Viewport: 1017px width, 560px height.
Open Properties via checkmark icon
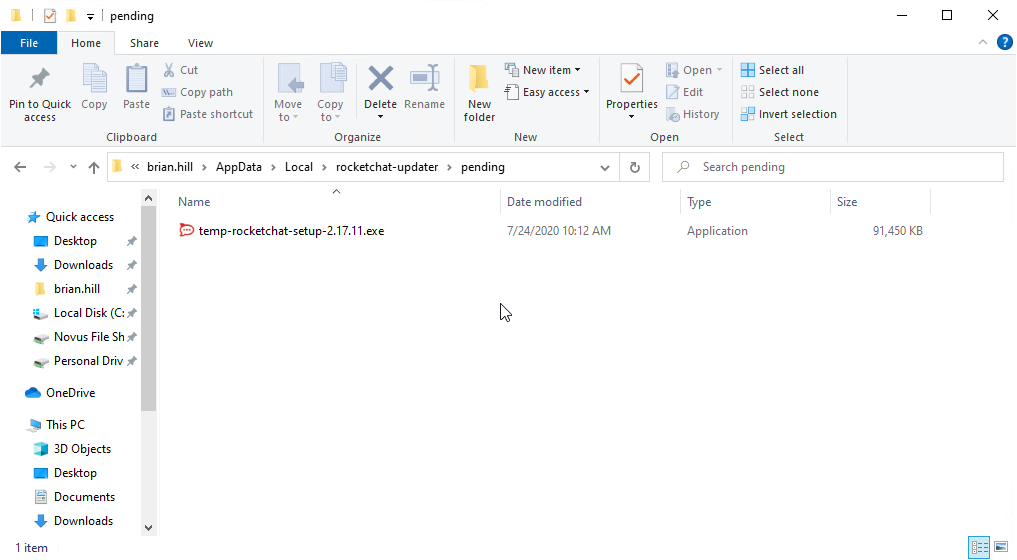pos(631,80)
